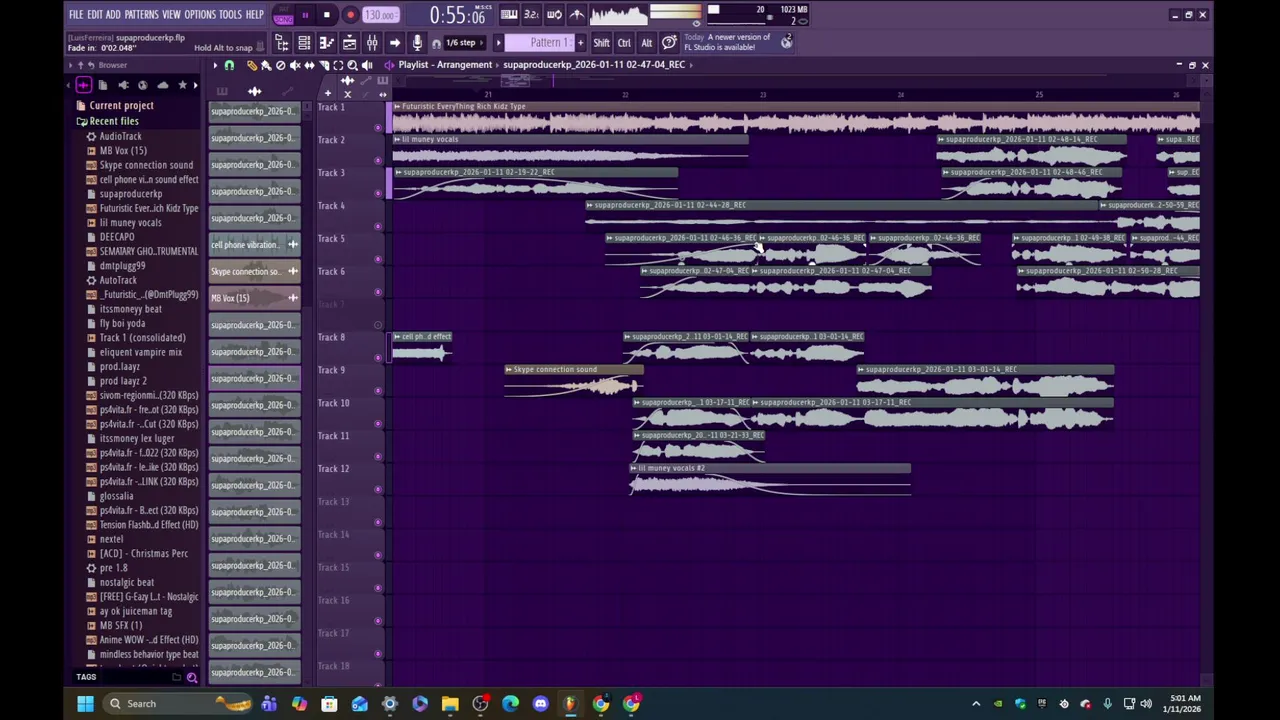This screenshot has height=720, width=1280.
Task: Mute Track 9 with its green dot
Action: point(378,390)
